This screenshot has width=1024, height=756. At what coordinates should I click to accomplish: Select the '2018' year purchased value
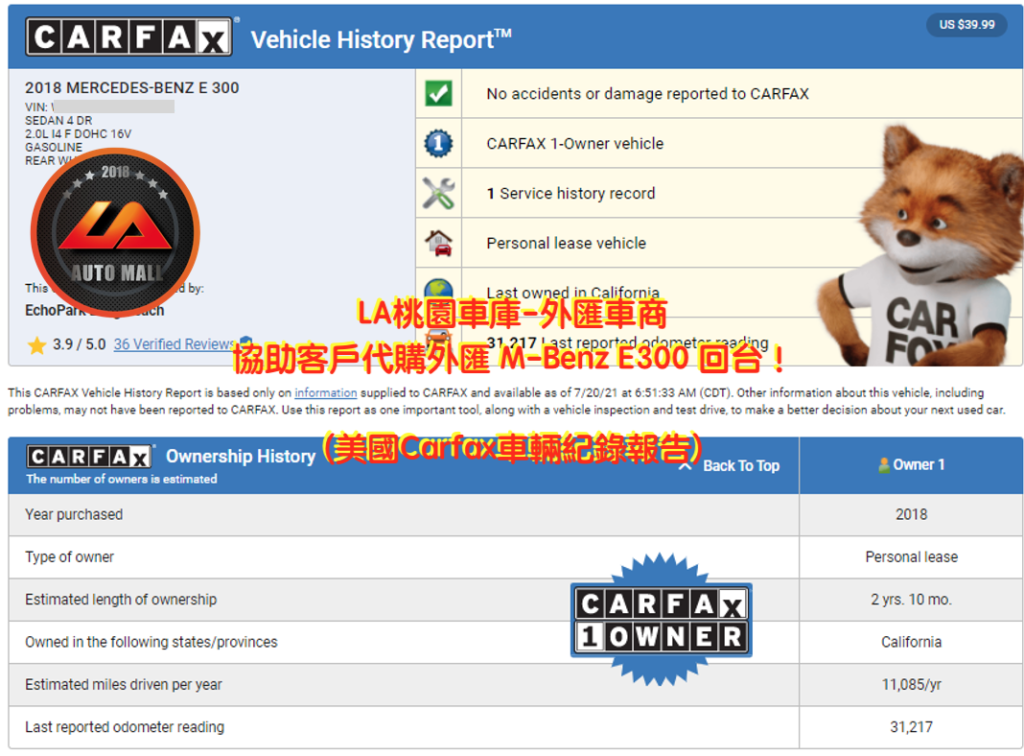tap(911, 514)
